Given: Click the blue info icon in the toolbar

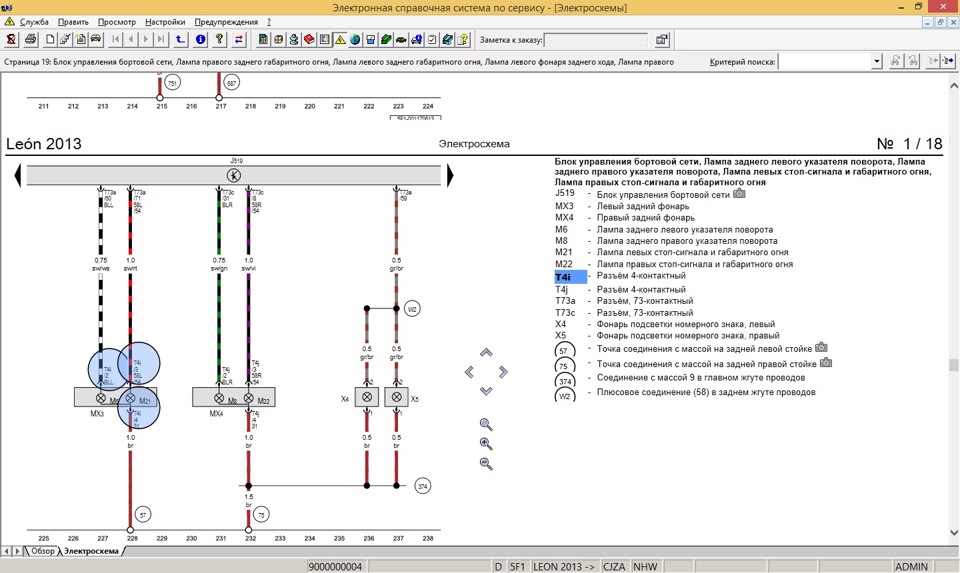Looking at the screenshot, I should coord(201,40).
